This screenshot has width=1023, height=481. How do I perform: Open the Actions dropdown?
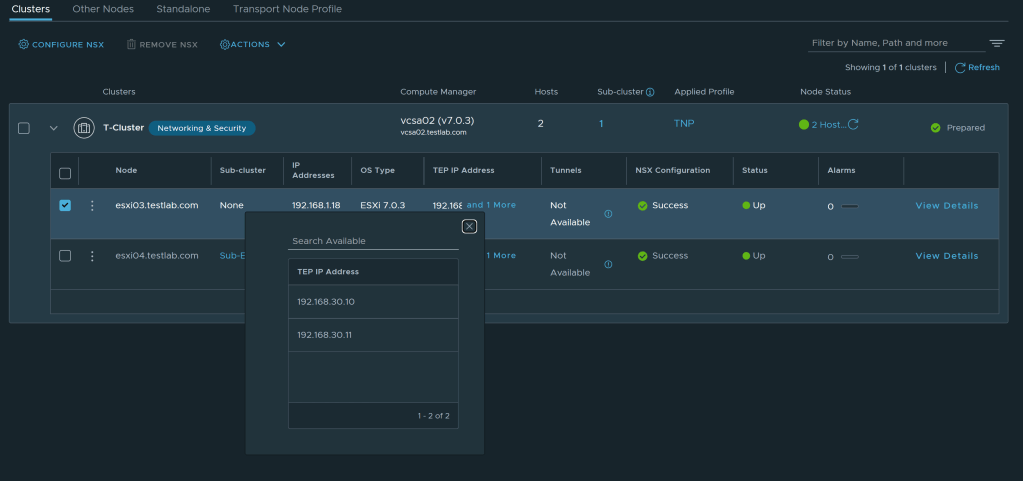(x=253, y=45)
